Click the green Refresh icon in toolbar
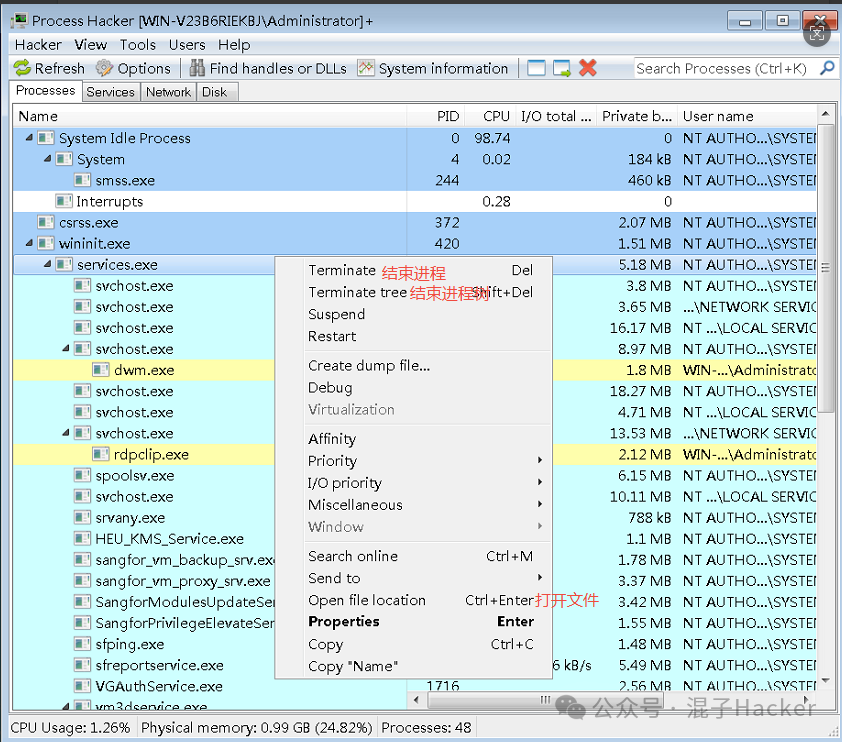 click(22, 68)
